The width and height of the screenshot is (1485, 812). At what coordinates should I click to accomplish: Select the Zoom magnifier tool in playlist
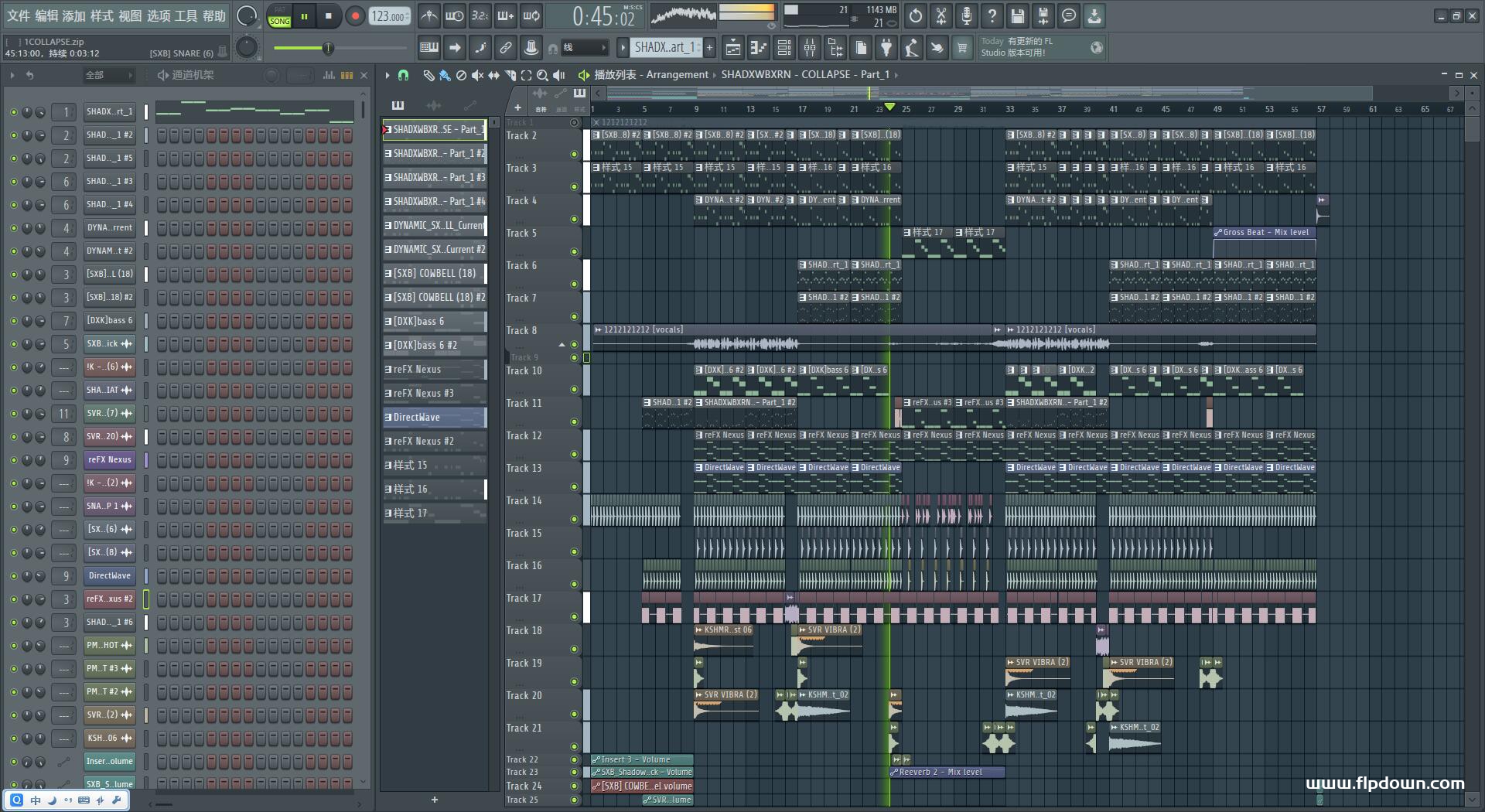[542, 75]
